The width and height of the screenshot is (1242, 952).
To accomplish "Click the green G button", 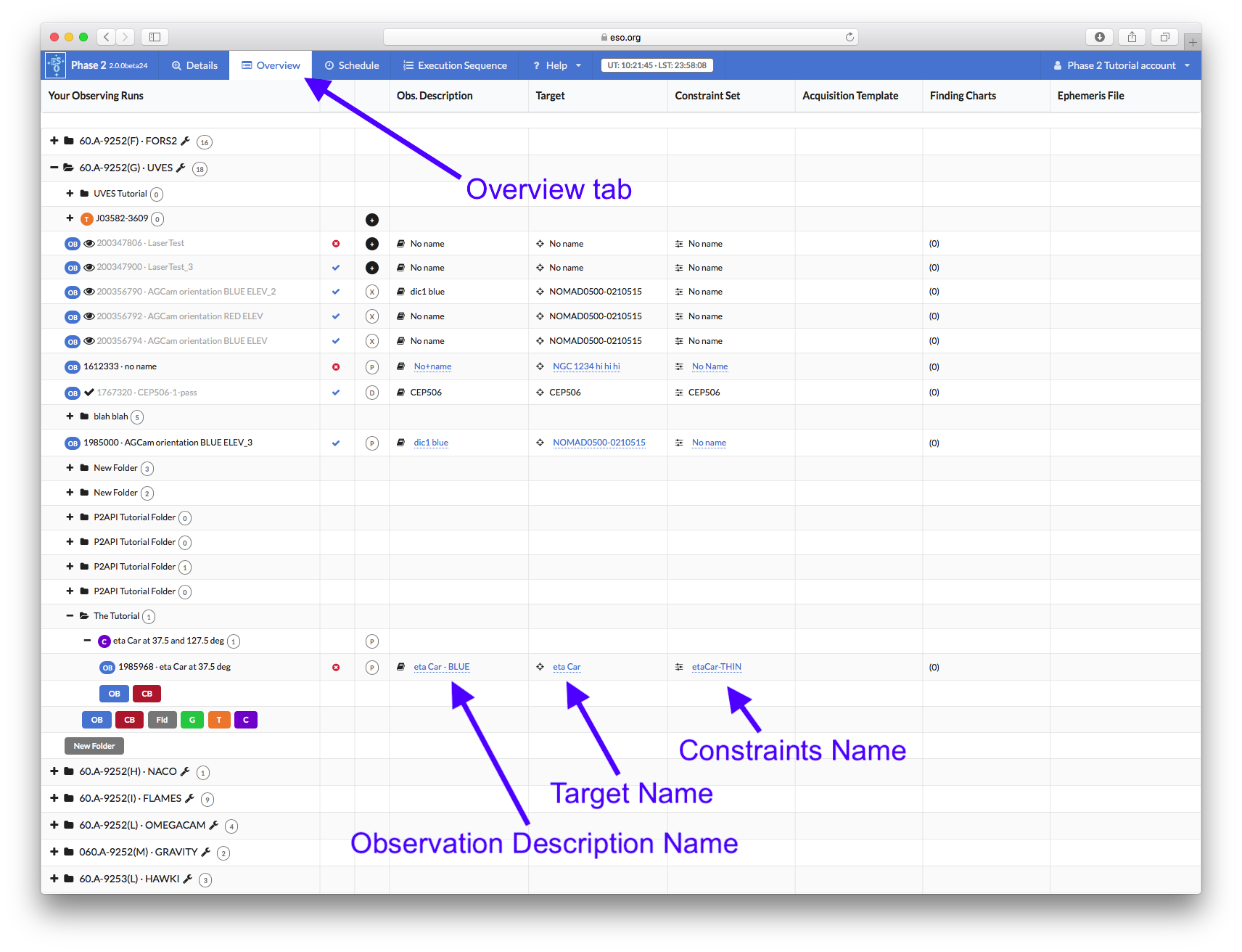I will point(192,720).
